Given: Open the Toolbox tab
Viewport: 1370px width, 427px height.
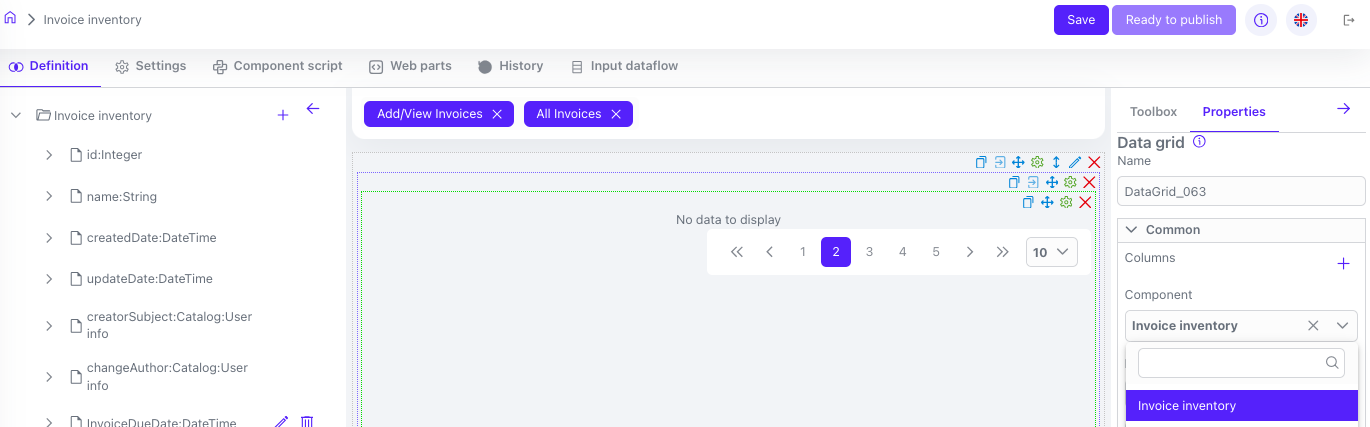Looking at the screenshot, I should tap(1153, 112).
